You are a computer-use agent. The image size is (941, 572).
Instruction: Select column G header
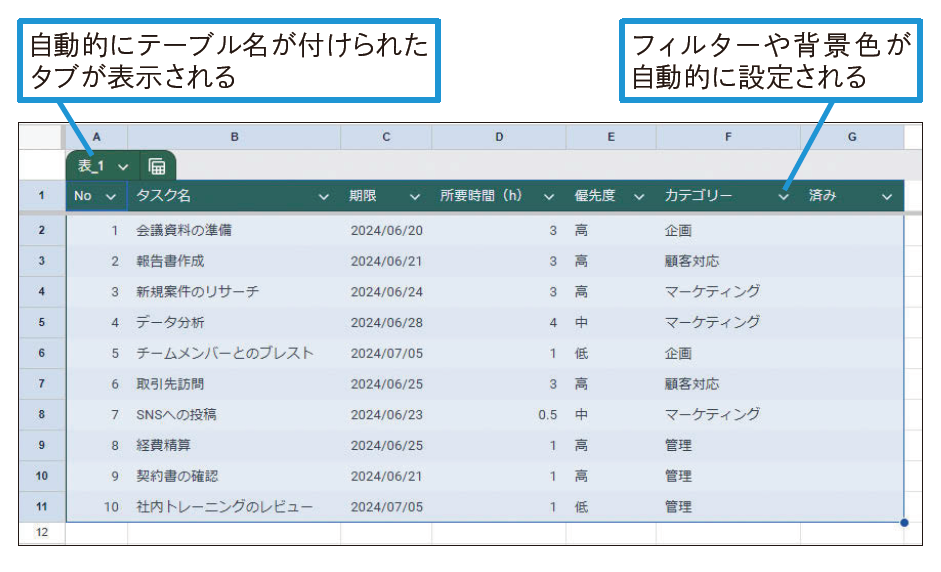pyautogui.click(x=852, y=137)
